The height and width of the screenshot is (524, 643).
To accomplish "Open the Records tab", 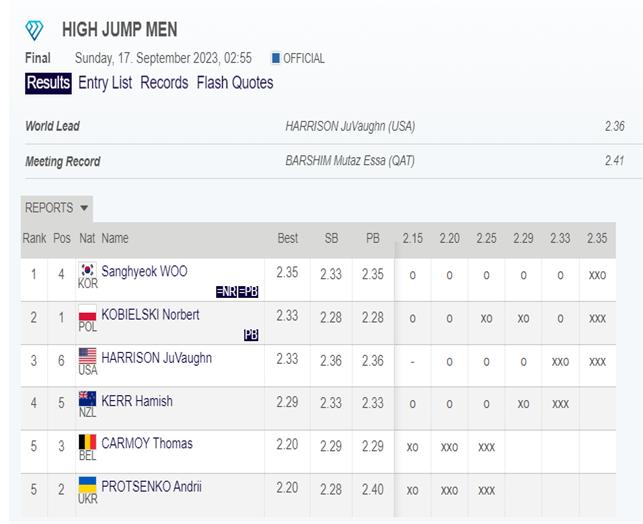I will click(x=164, y=83).
